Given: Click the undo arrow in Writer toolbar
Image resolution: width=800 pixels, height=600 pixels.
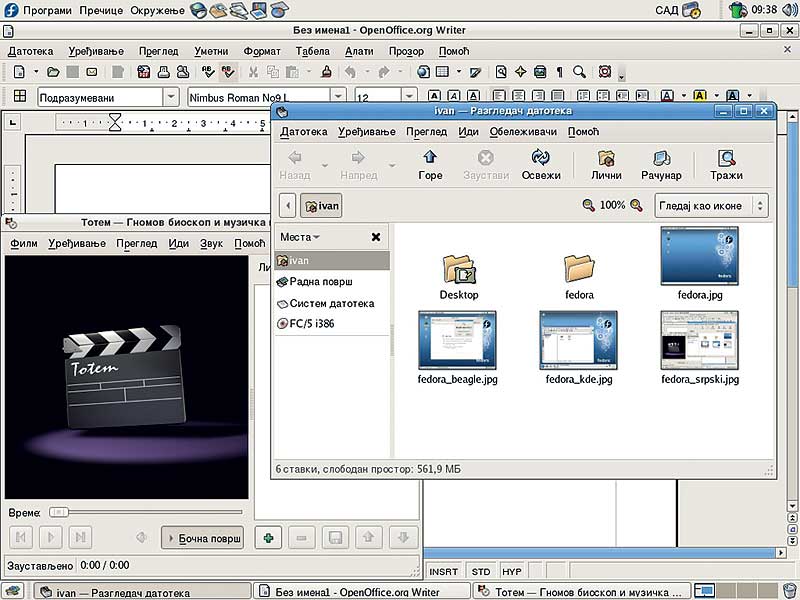Looking at the screenshot, I should pos(350,72).
